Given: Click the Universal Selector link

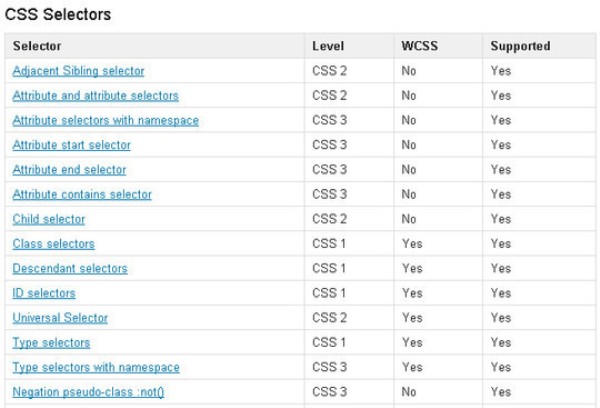Looking at the screenshot, I should [x=60, y=318].
